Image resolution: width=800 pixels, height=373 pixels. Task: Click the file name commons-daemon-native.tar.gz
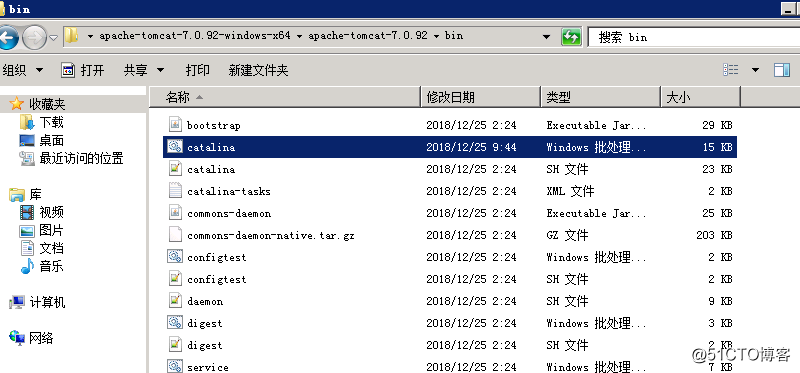point(270,235)
